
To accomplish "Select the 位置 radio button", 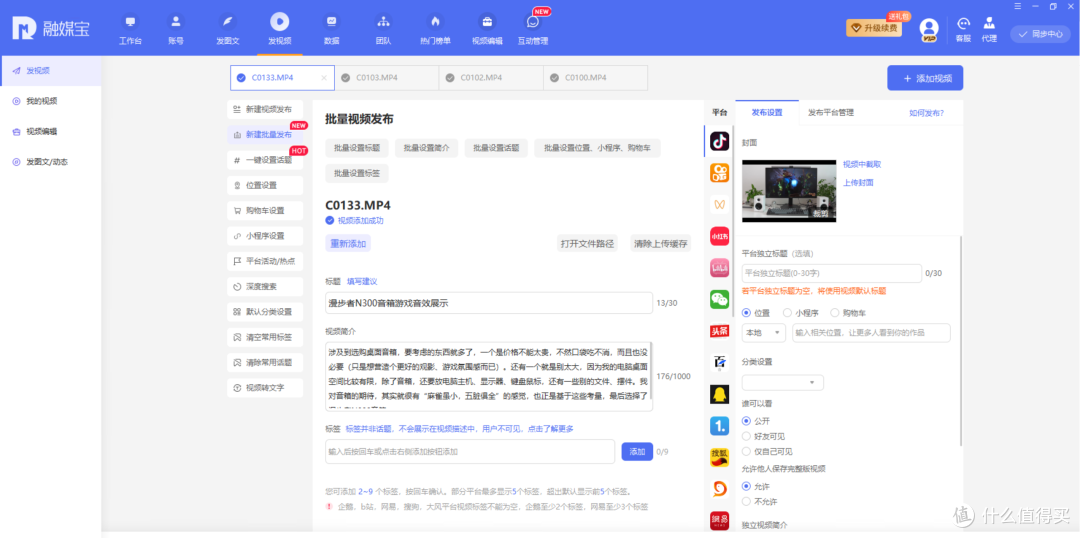I will point(746,313).
